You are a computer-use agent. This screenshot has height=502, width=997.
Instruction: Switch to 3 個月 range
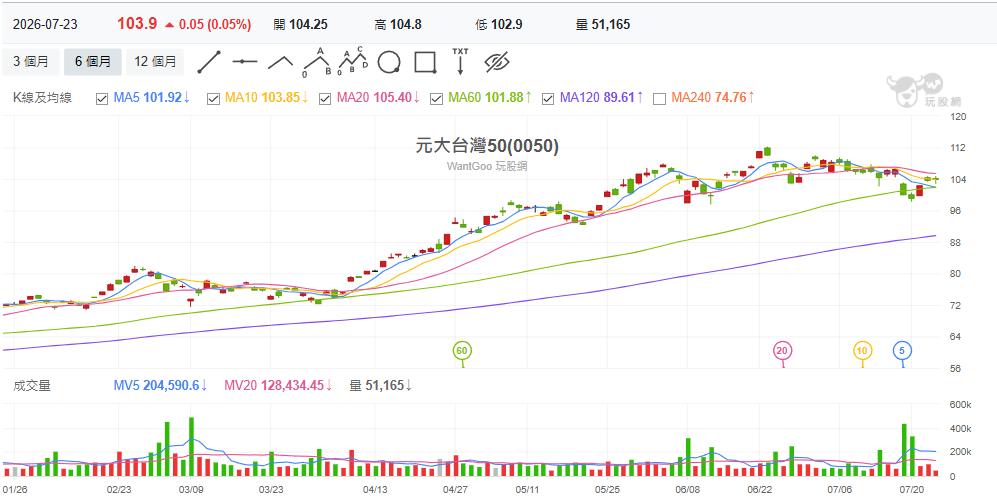[31, 62]
